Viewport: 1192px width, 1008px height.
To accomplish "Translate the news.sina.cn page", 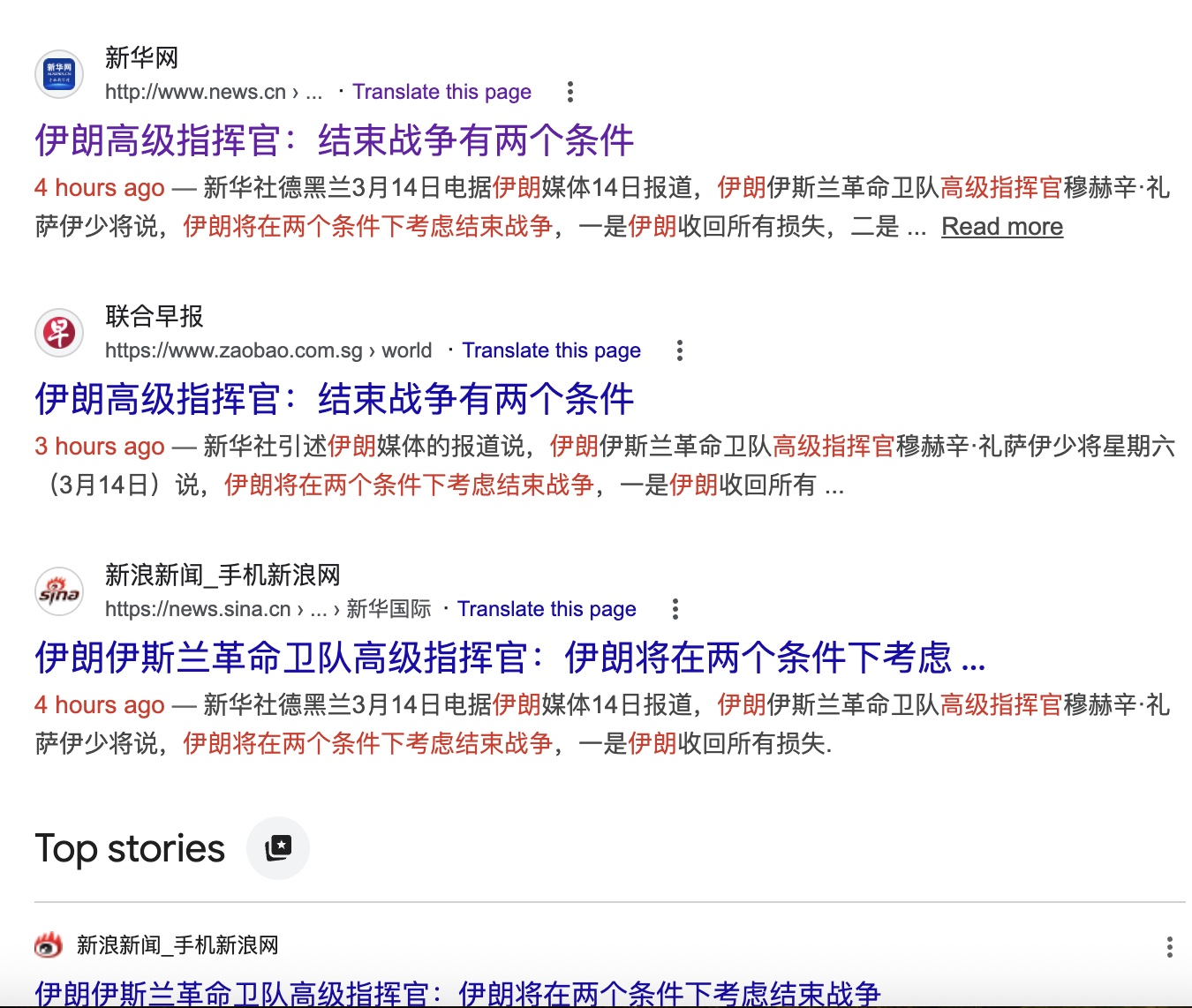I will 547,609.
